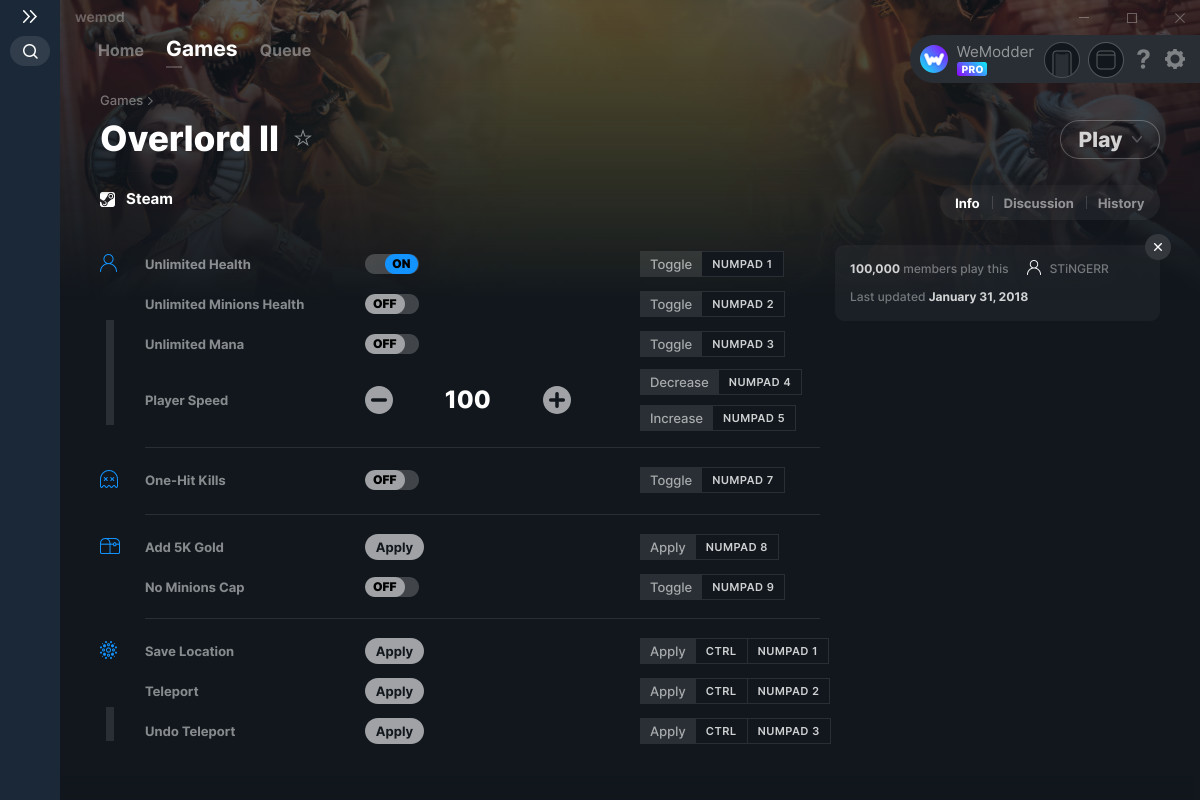Open the Queue tab

(285, 50)
